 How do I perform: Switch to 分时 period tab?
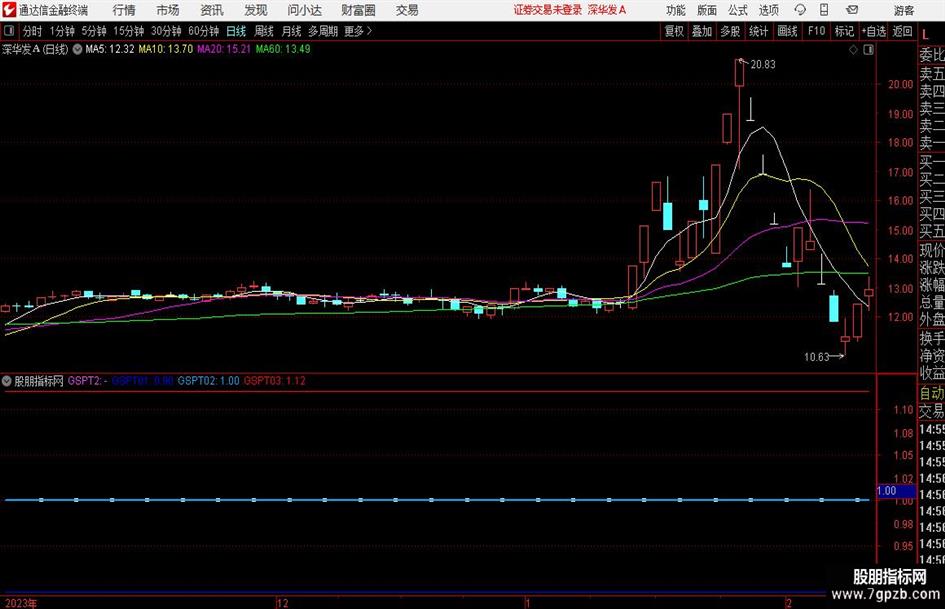33,31
